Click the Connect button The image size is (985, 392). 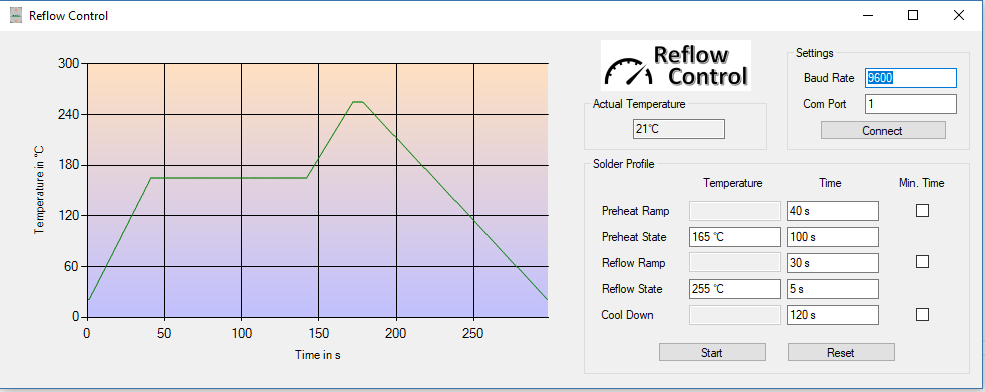[x=883, y=131]
